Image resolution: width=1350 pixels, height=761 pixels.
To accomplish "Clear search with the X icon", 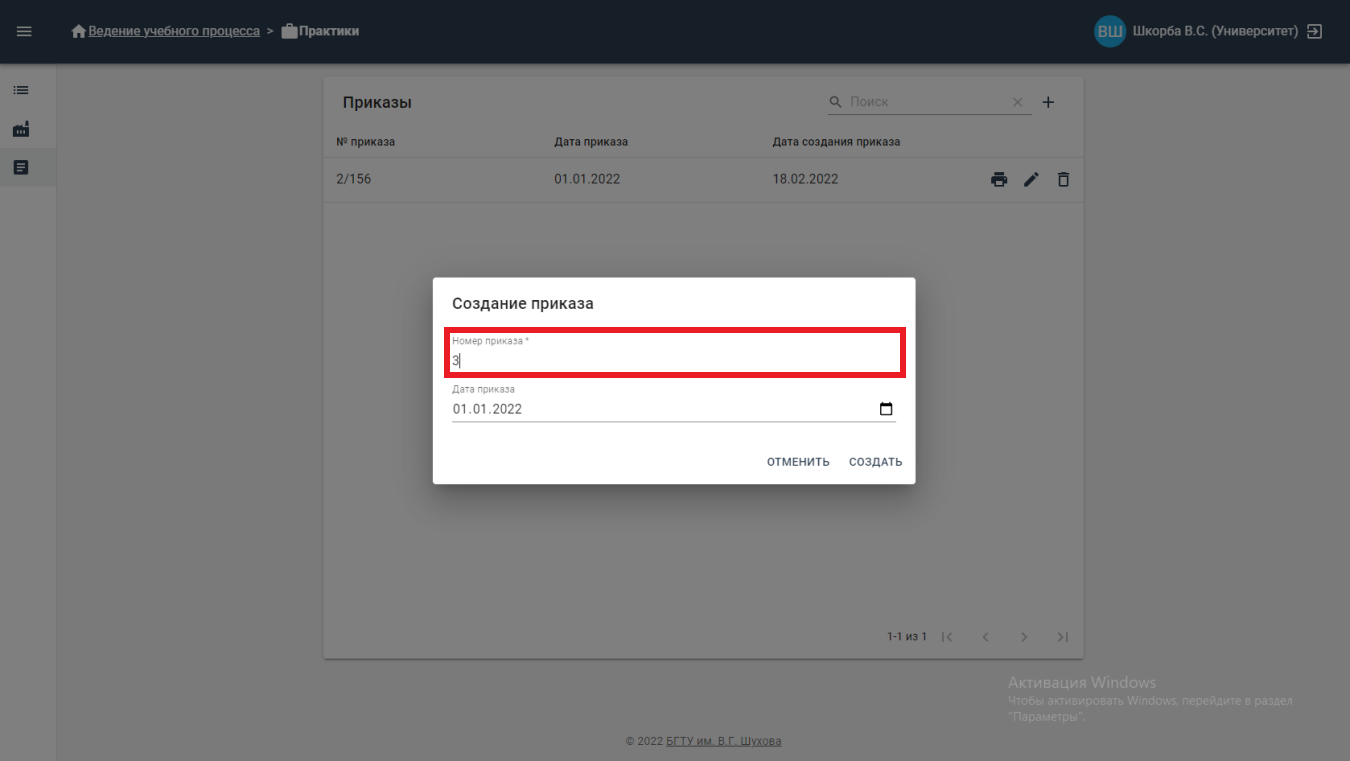I will click(x=1018, y=102).
